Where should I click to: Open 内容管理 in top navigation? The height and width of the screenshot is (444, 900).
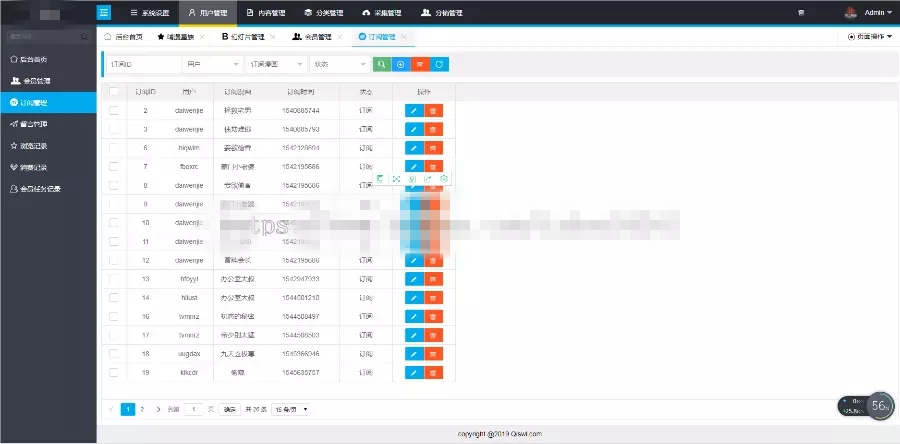coord(266,13)
